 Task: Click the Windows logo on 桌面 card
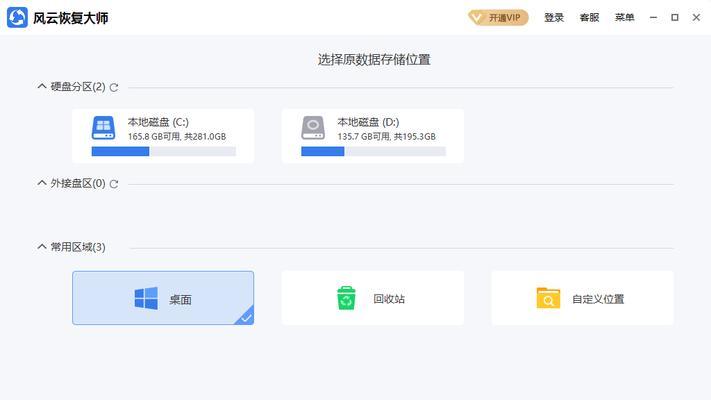tap(146, 298)
